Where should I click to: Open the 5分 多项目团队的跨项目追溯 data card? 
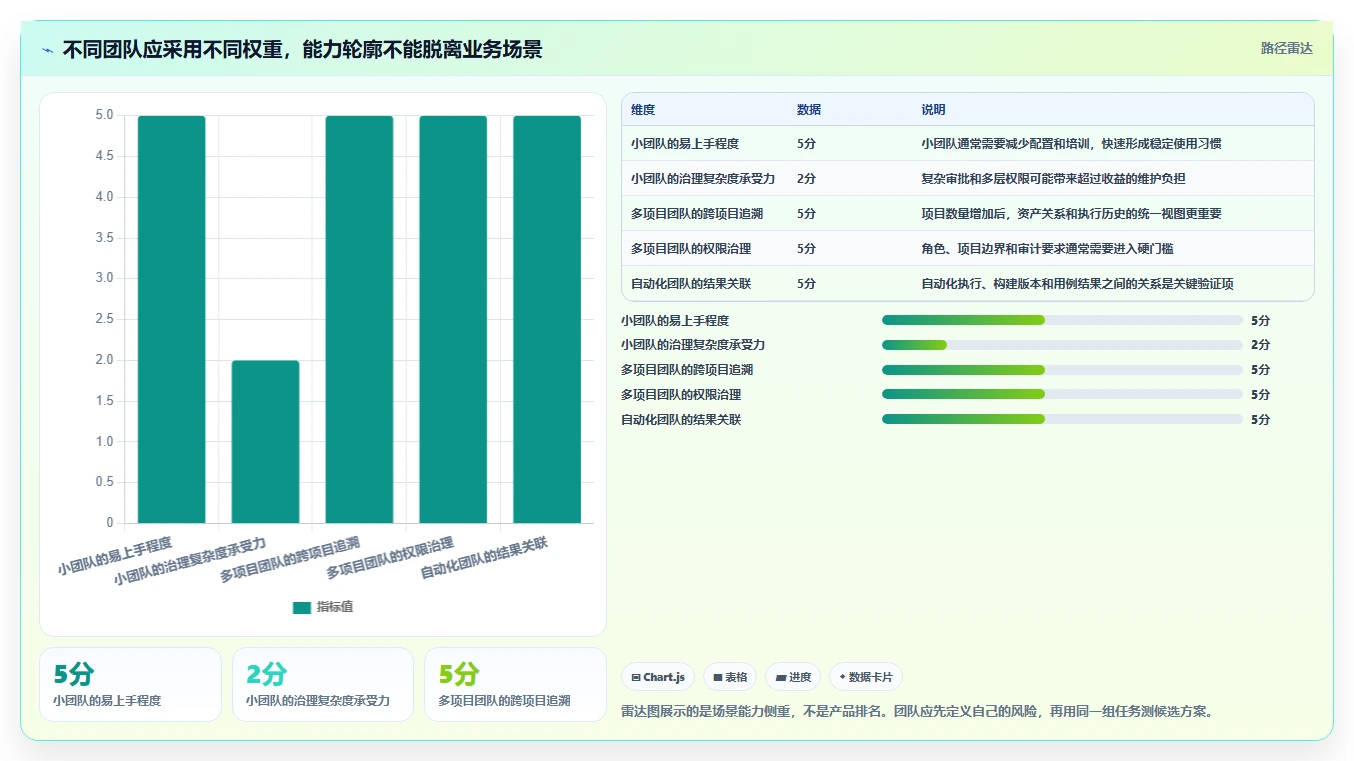(515, 684)
